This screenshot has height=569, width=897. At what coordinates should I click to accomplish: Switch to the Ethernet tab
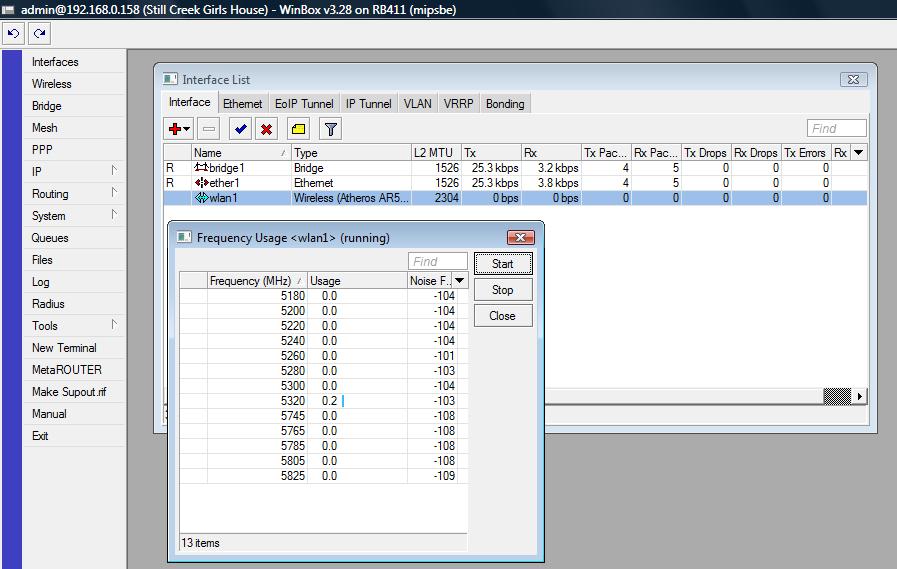[243, 104]
